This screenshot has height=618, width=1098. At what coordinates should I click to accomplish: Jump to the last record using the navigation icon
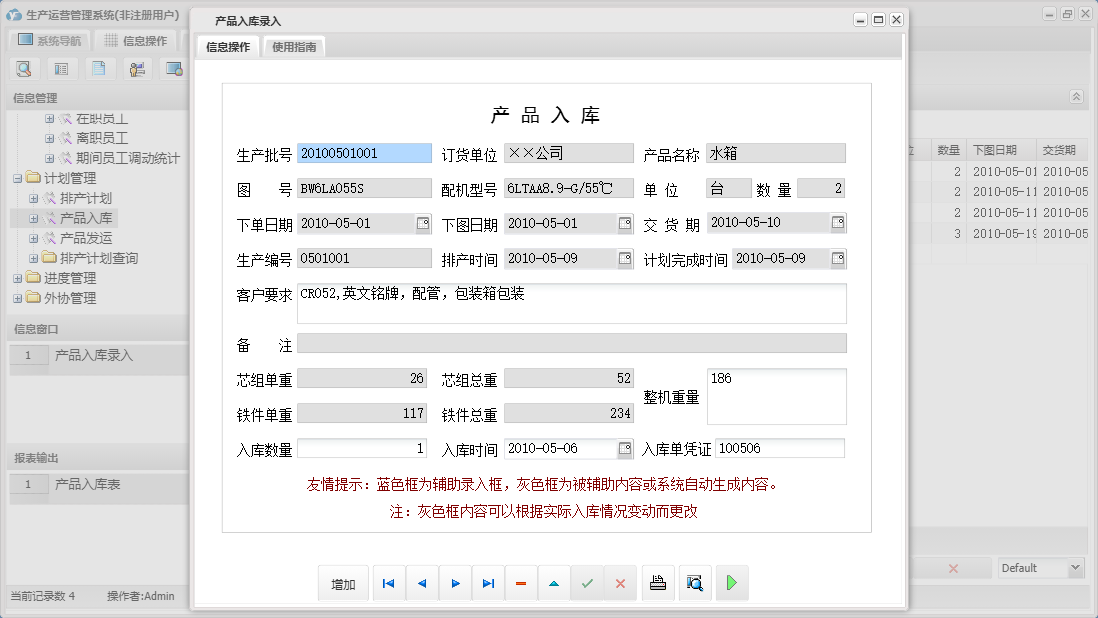[x=488, y=582]
